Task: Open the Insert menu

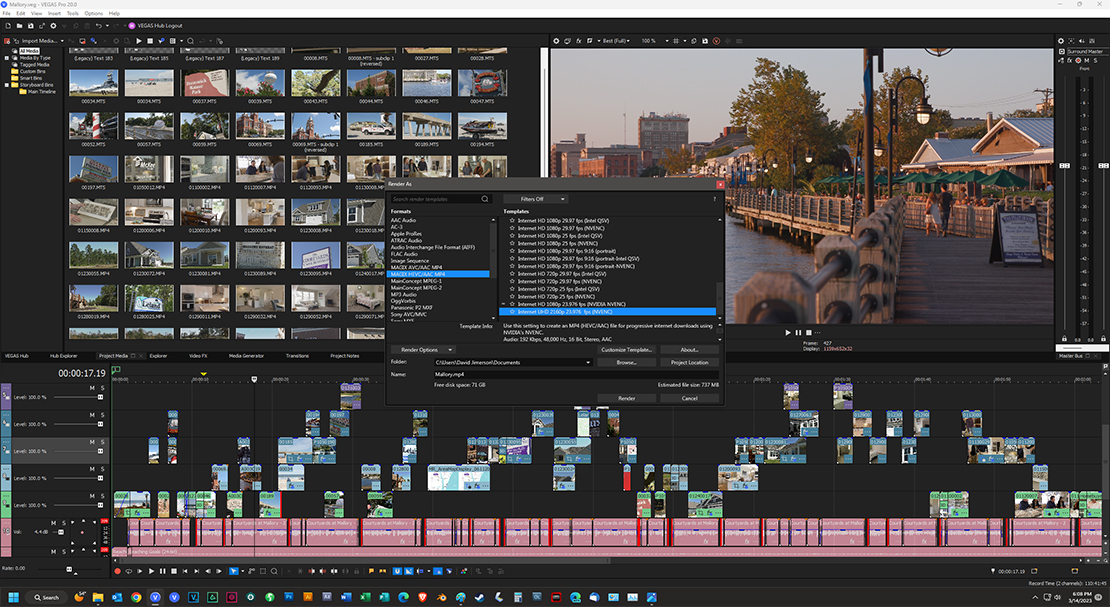Action: pyautogui.click(x=54, y=13)
